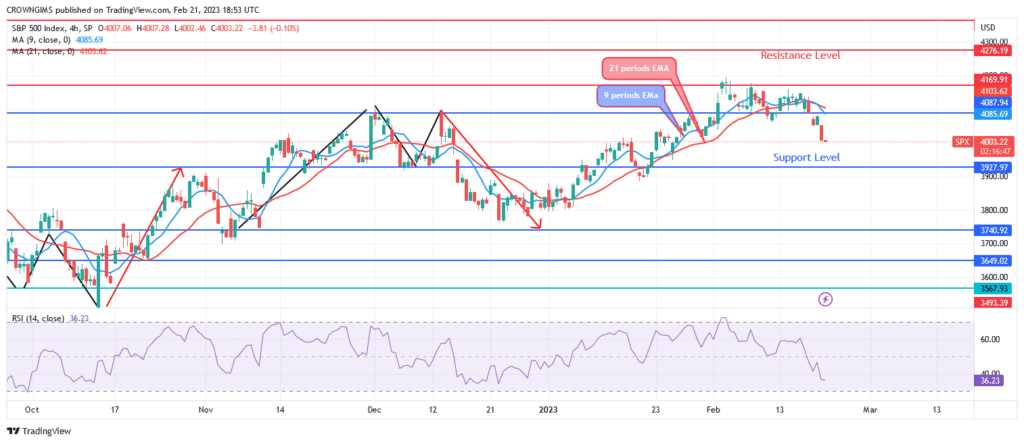Select the 'Resistance Level' text annotation
This screenshot has height=443, width=1024.
tap(800, 56)
